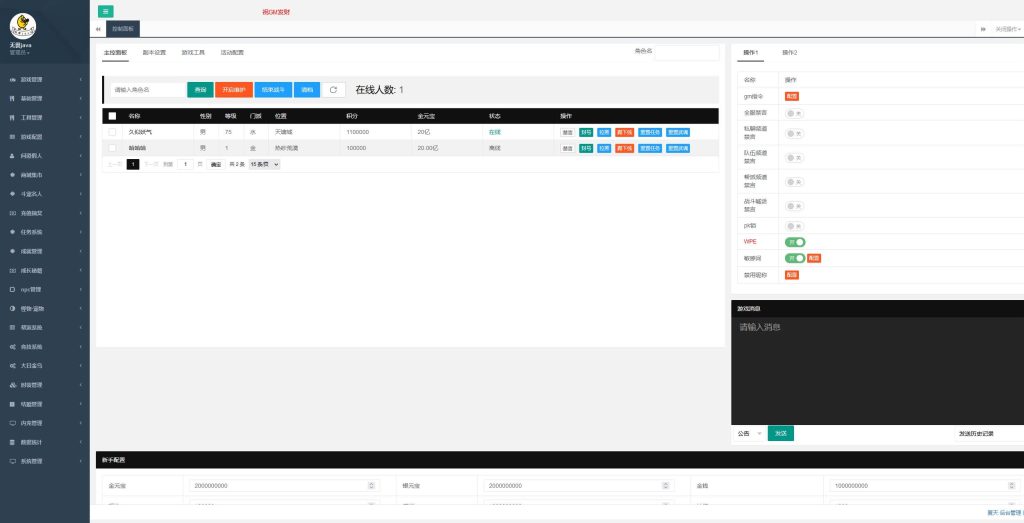1024x523 pixels.
Task: Open the 15 条/页 page size dropdown
Action: point(265,164)
